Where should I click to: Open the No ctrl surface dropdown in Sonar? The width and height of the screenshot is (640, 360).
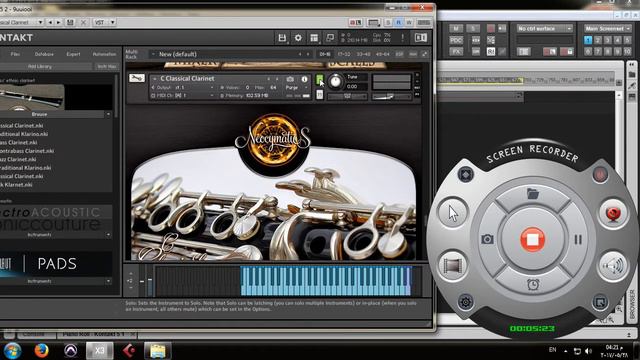click(x=544, y=28)
